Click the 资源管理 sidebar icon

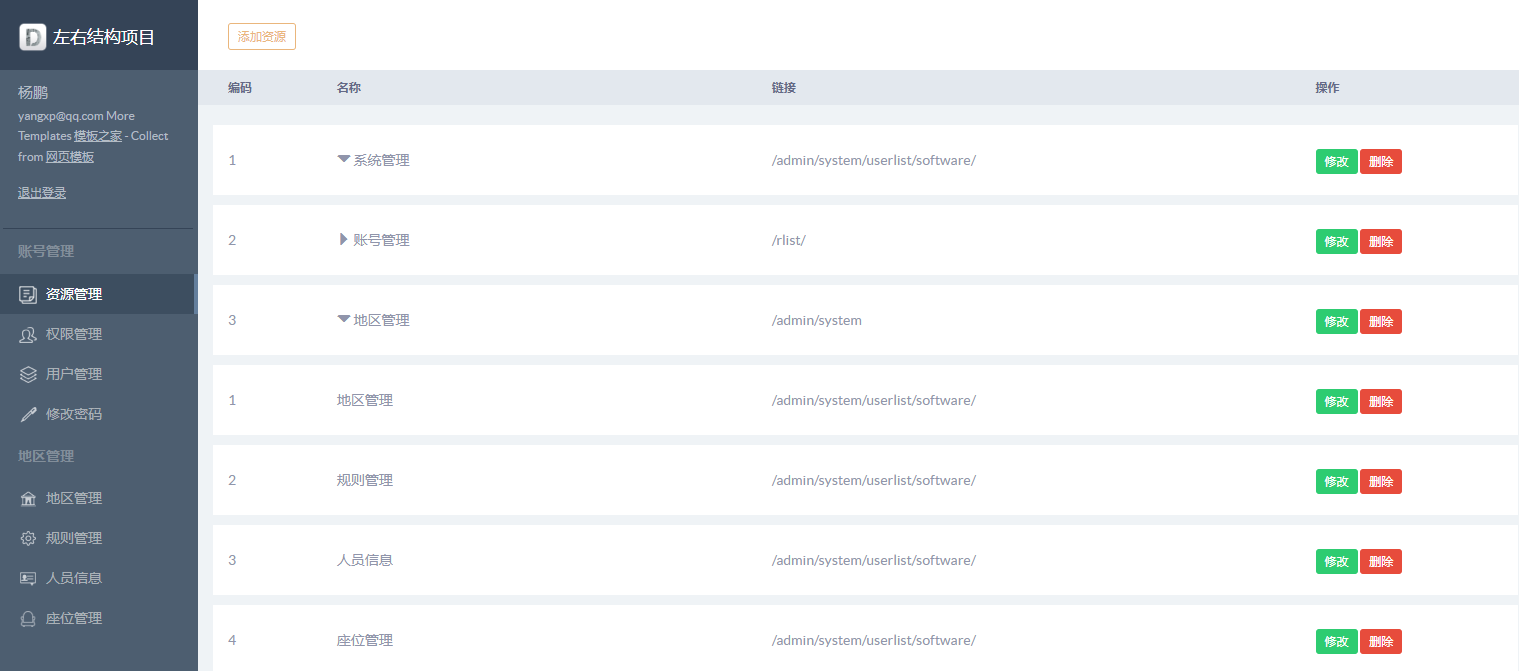pyautogui.click(x=28, y=294)
